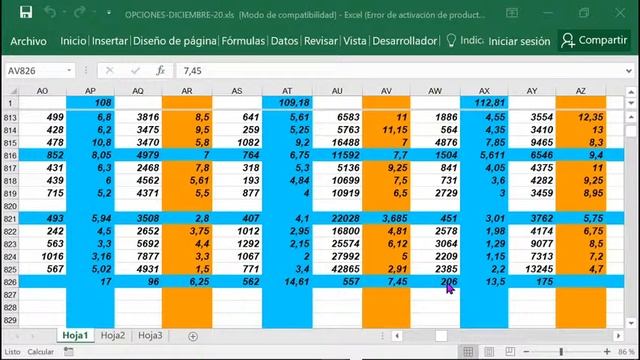
Task: Click the Compartir button
Action: [594, 40]
